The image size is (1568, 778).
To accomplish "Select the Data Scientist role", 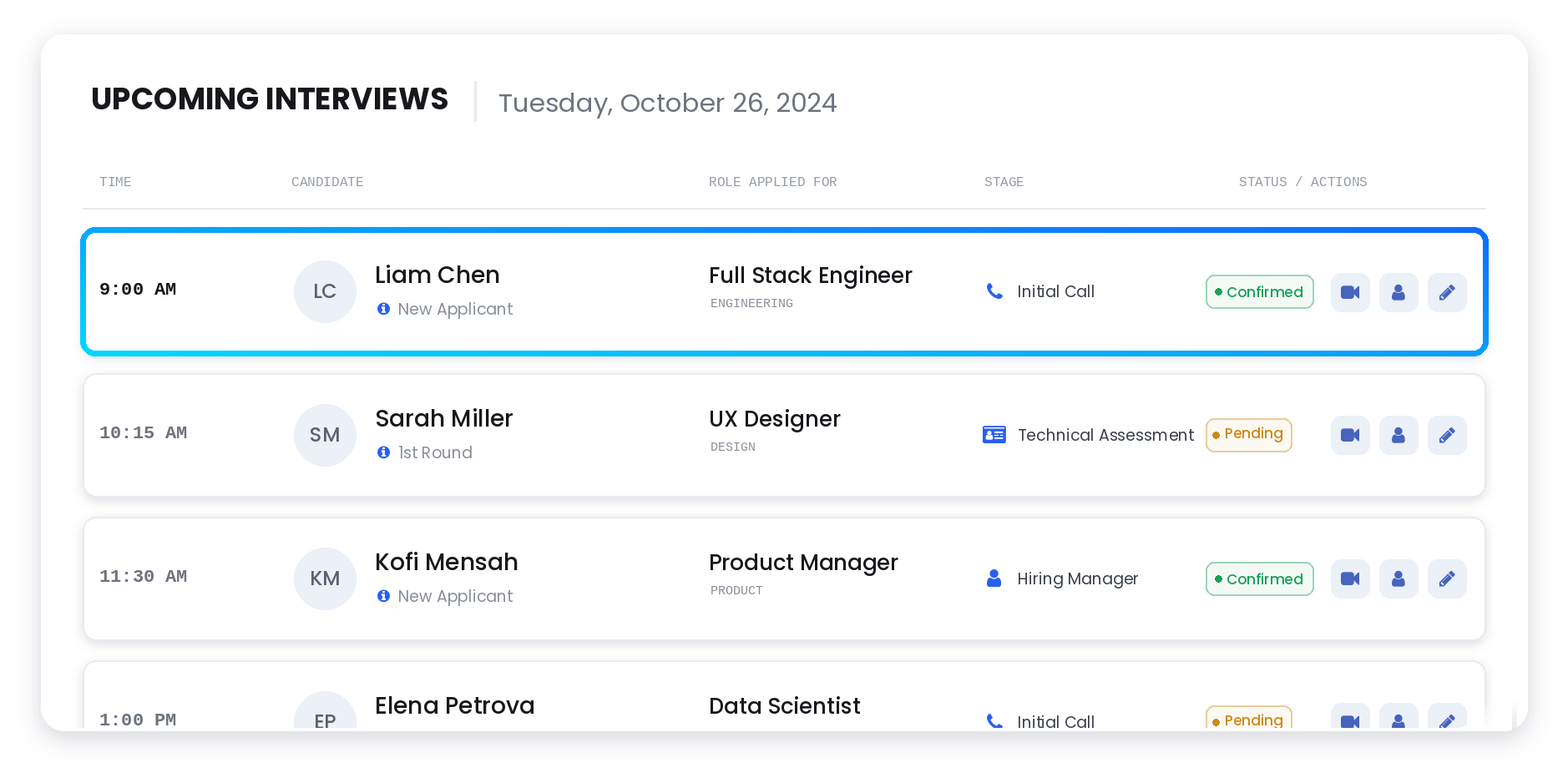I will [785, 706].
